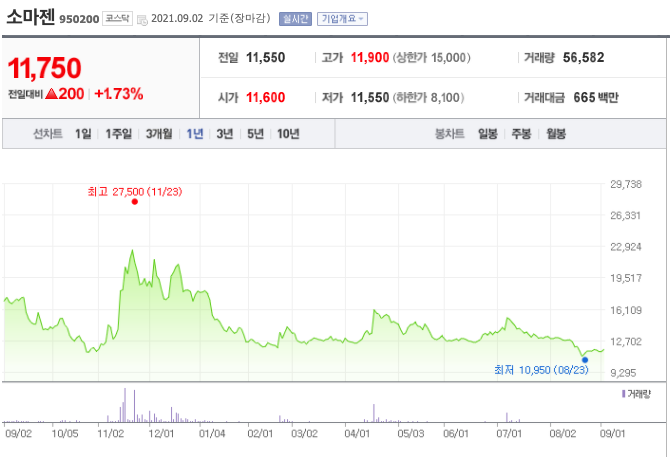670x457 pixels.
Task: Click the 29,738 price axis label
Action: (626, 185)
